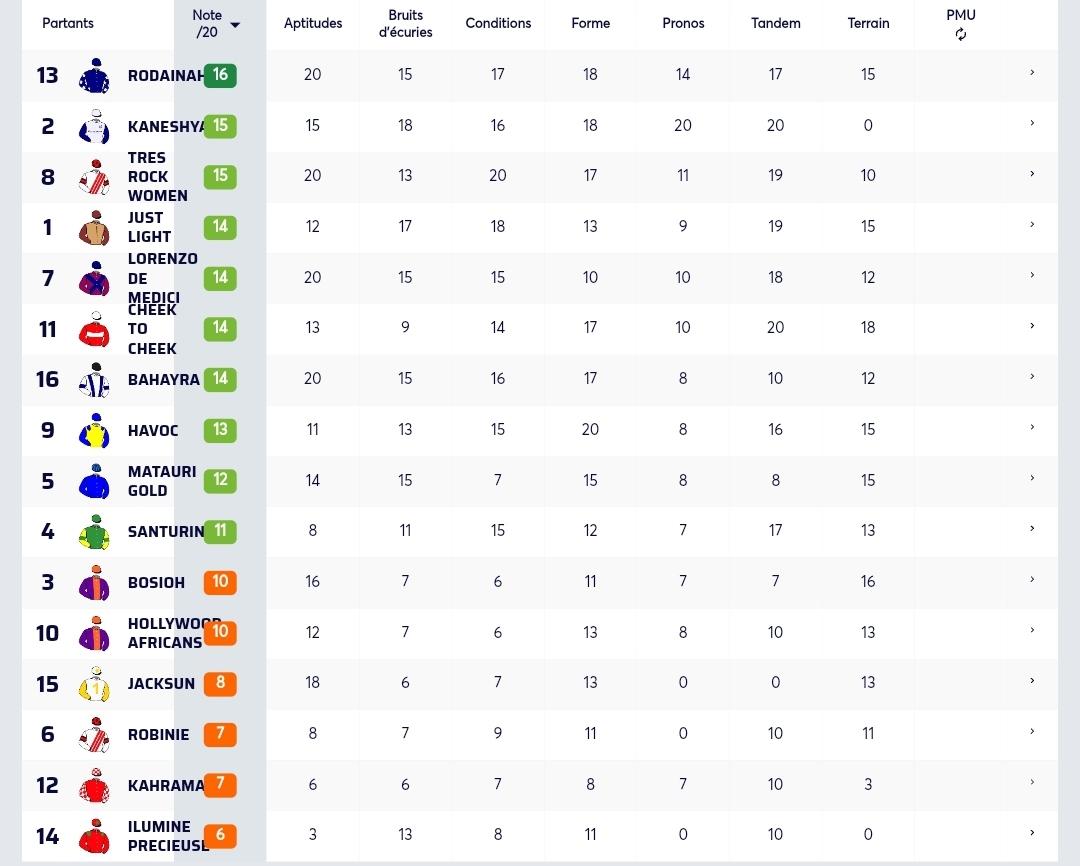Expand the Bosioh row details arrow
Image resolution: width=1080 pixels, height=866 pixels.
[1032, 579]
